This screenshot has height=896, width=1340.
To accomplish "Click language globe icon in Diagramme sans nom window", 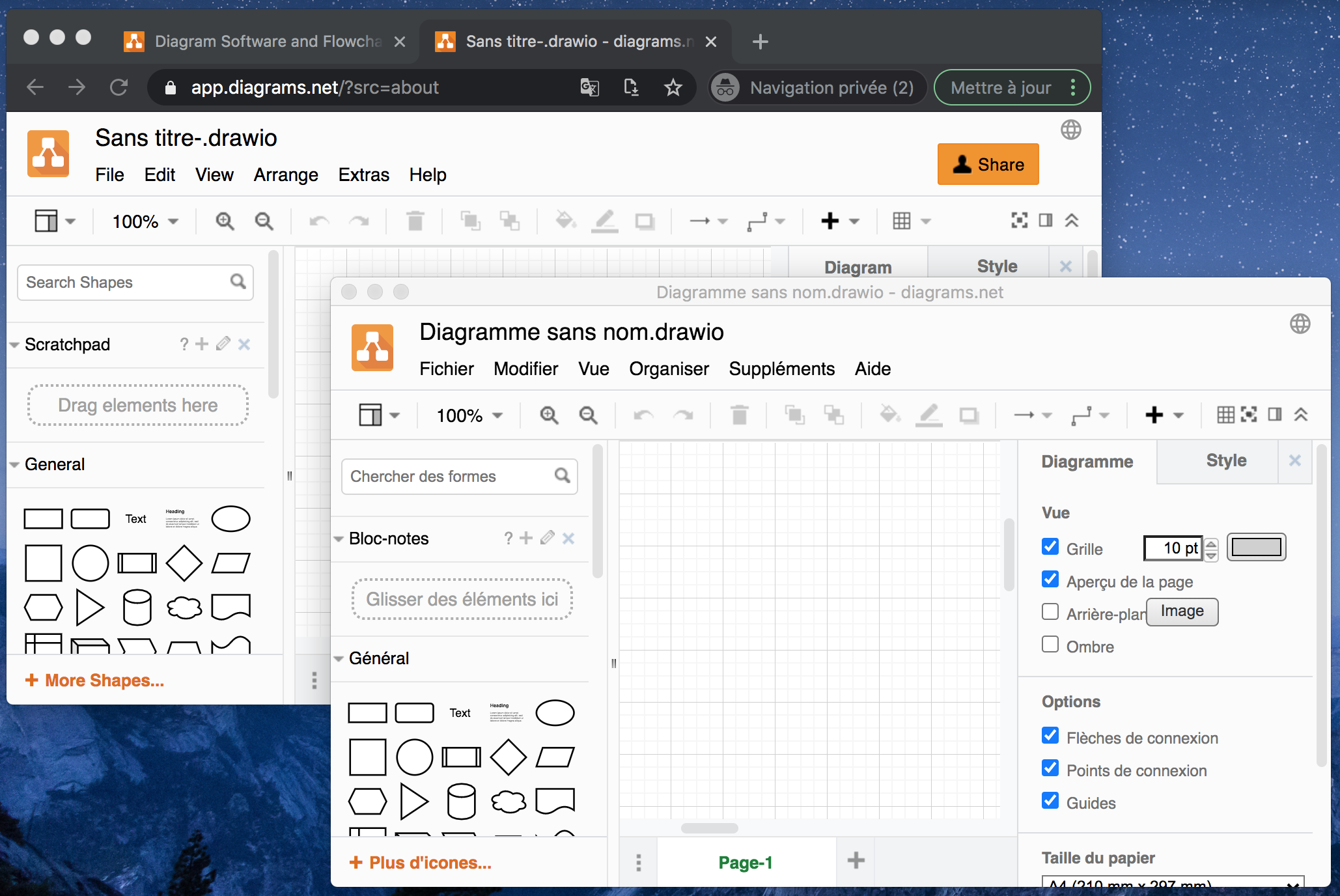I will point(1300,324).
